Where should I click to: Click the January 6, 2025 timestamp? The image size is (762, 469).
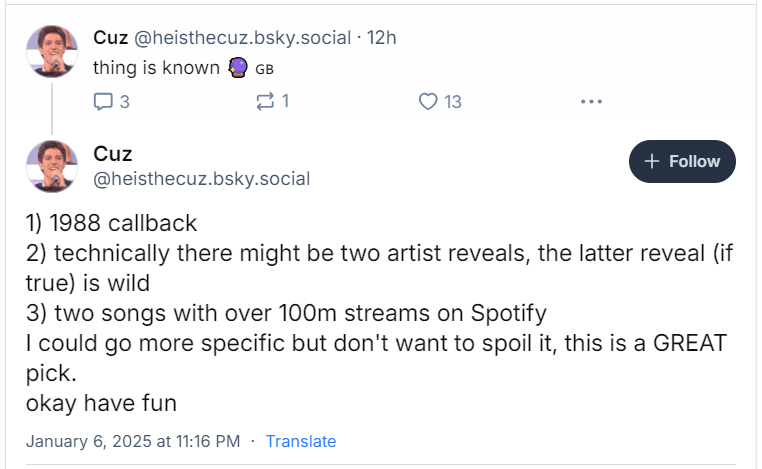[x=133, y=441]
